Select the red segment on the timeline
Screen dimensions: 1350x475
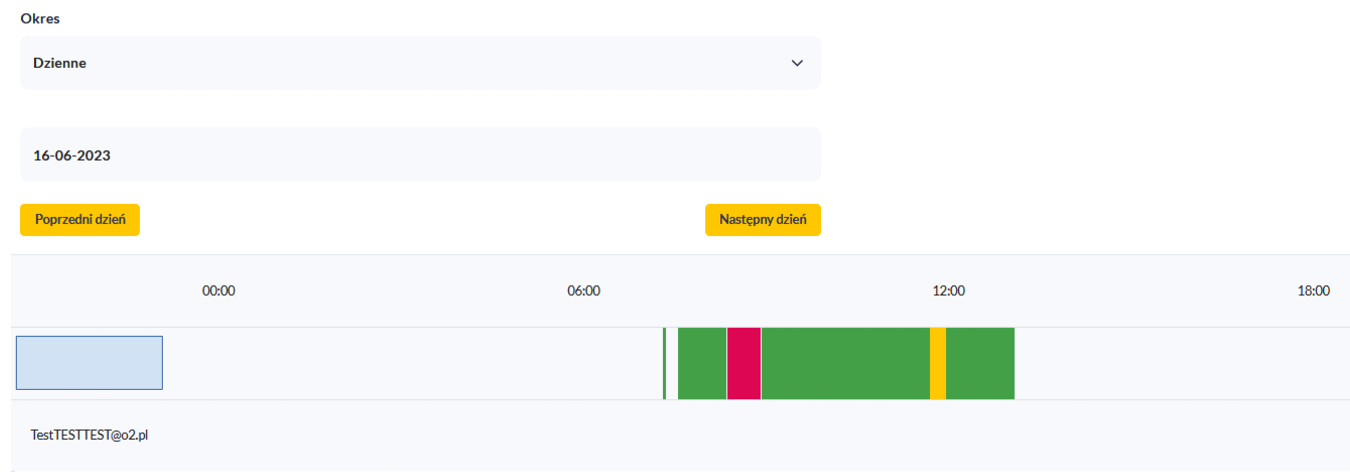pos(744,363)
